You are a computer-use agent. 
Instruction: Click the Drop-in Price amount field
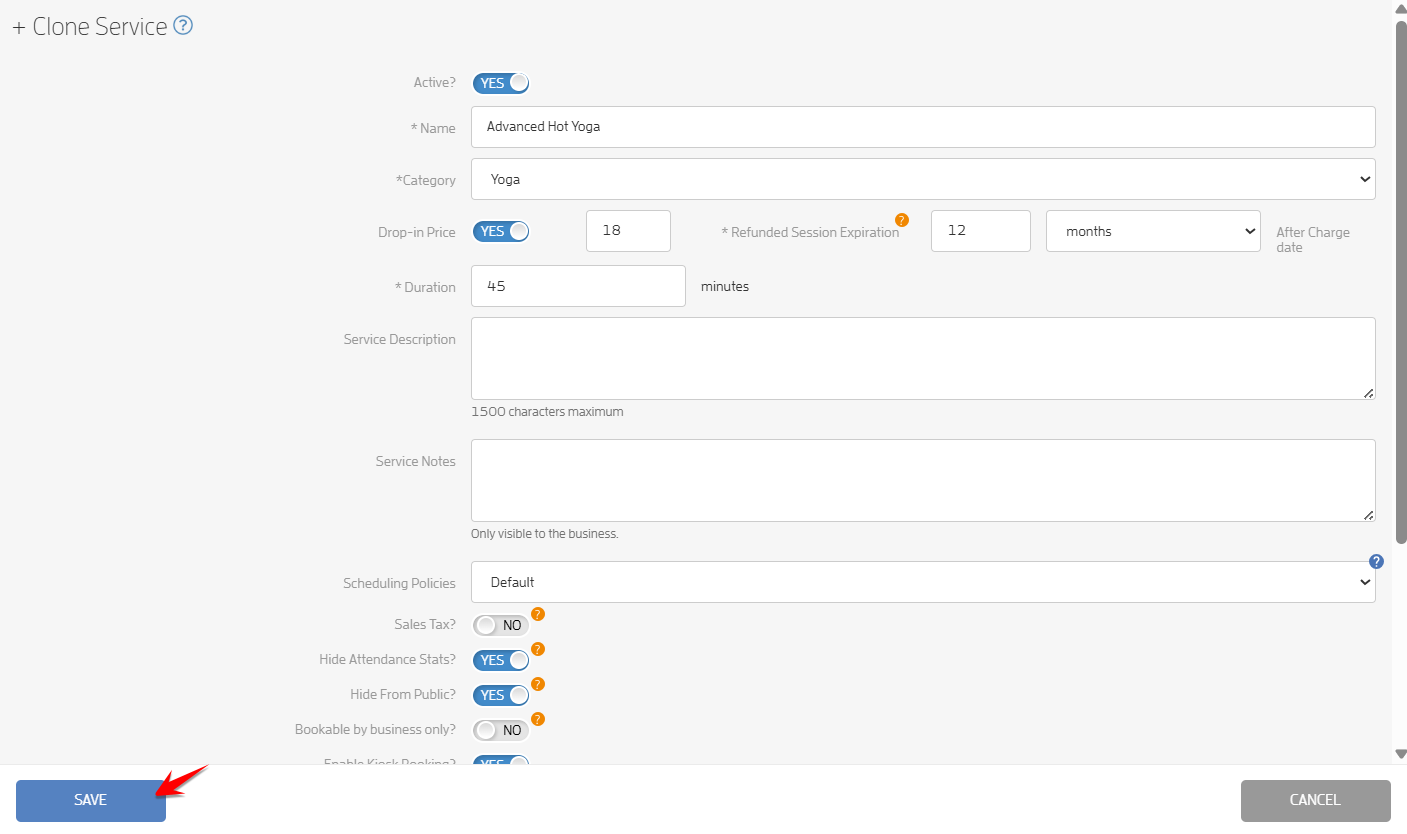point(628,231)
